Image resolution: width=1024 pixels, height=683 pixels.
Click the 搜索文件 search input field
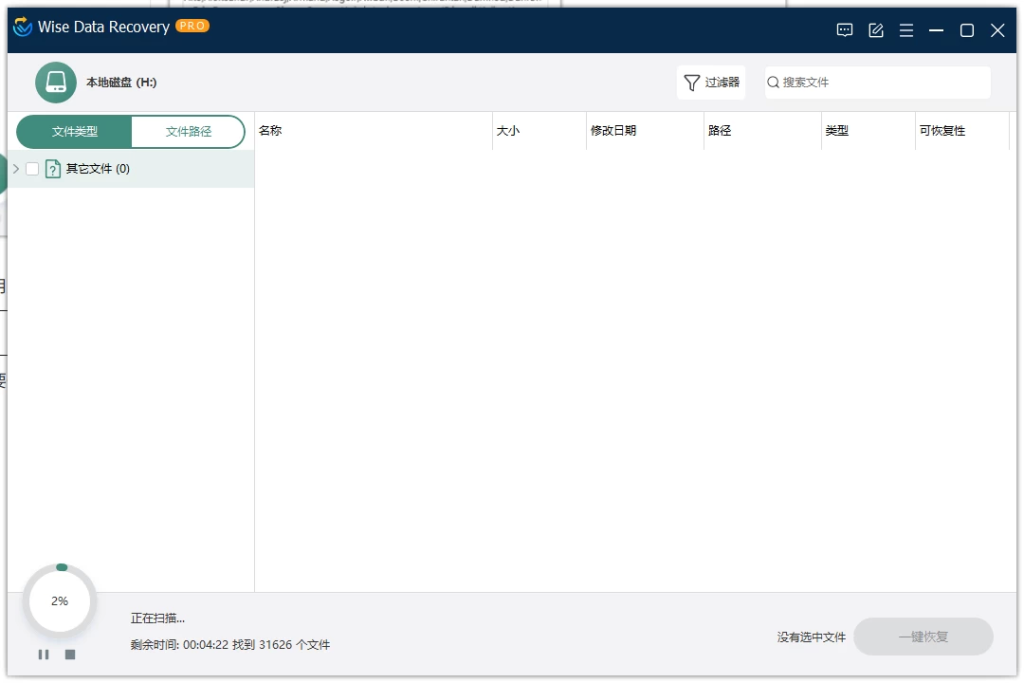tap(878, 82)
